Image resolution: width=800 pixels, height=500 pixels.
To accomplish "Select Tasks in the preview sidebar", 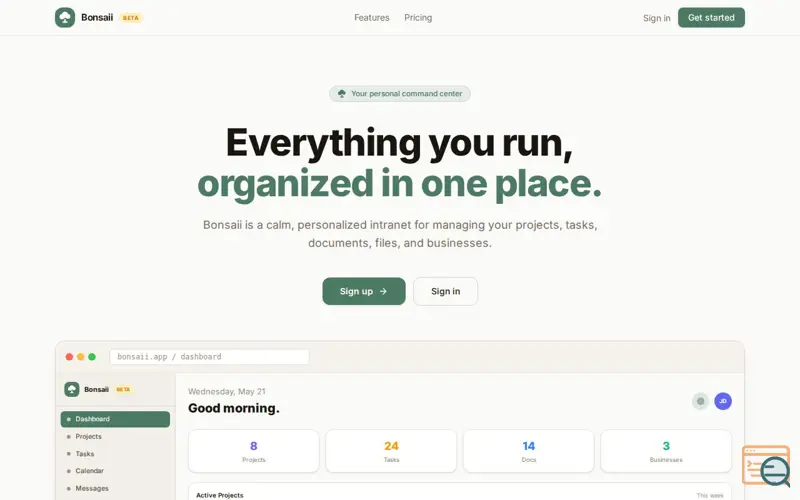I will coord(115,454).
